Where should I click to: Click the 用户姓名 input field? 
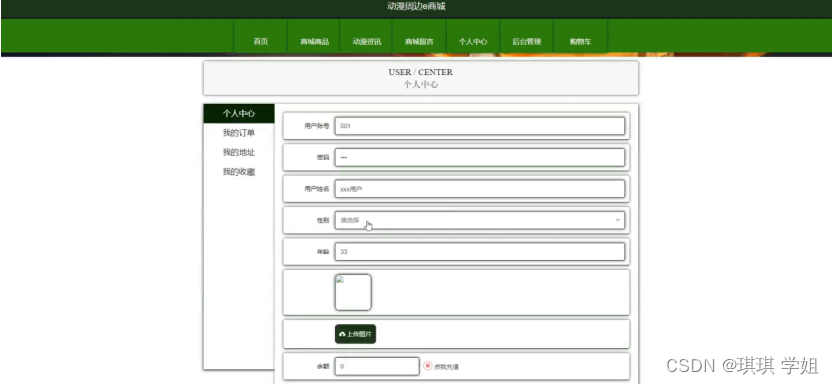480,189
